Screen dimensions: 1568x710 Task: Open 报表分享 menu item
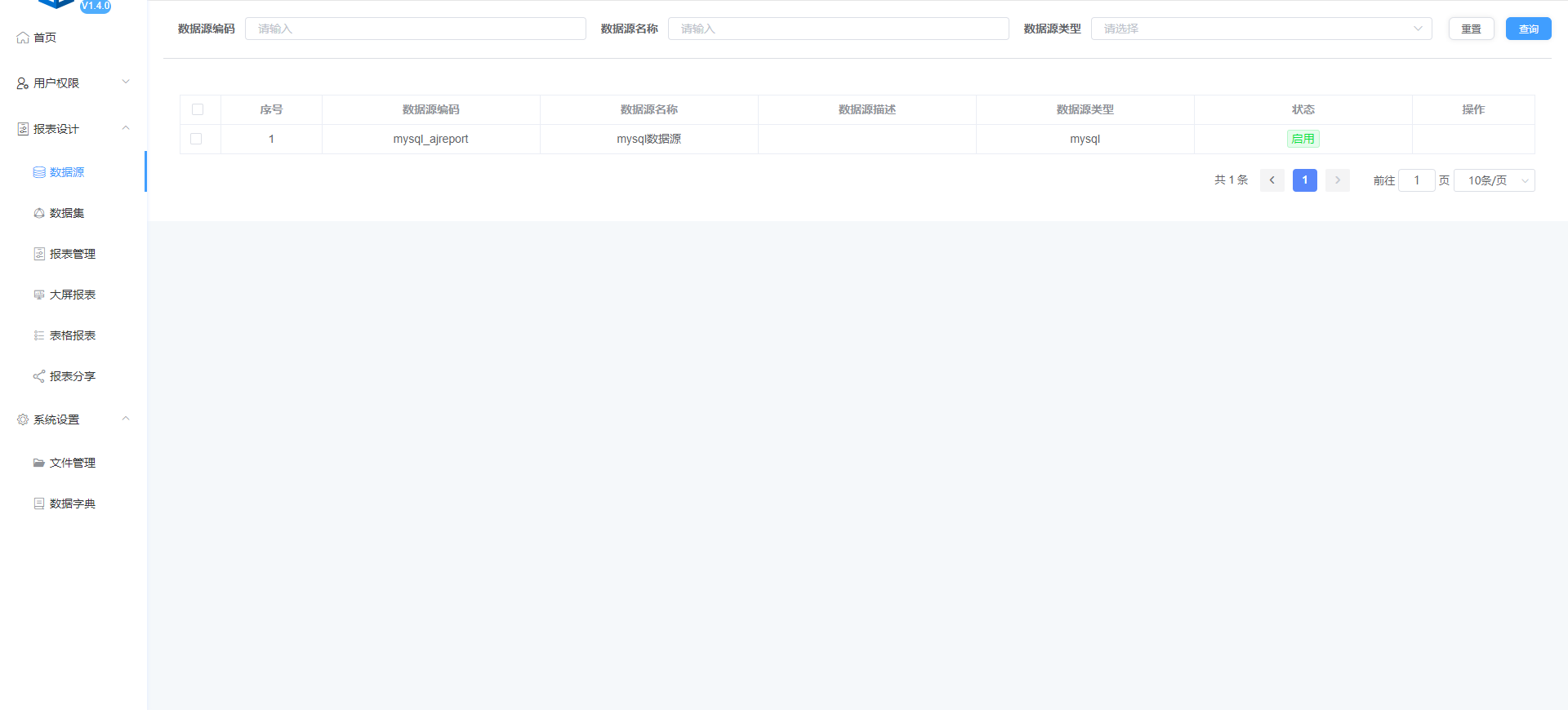[x=73, y=376]
